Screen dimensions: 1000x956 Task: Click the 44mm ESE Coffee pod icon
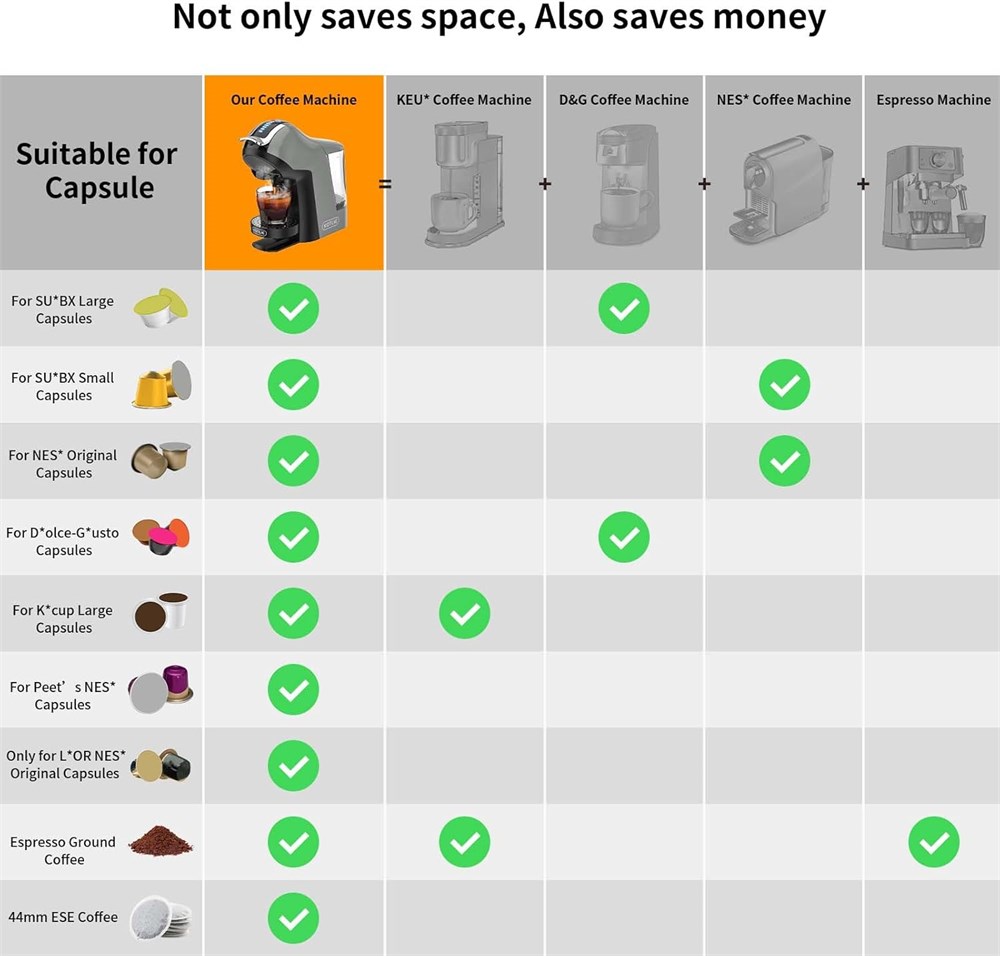click(160, 917)
